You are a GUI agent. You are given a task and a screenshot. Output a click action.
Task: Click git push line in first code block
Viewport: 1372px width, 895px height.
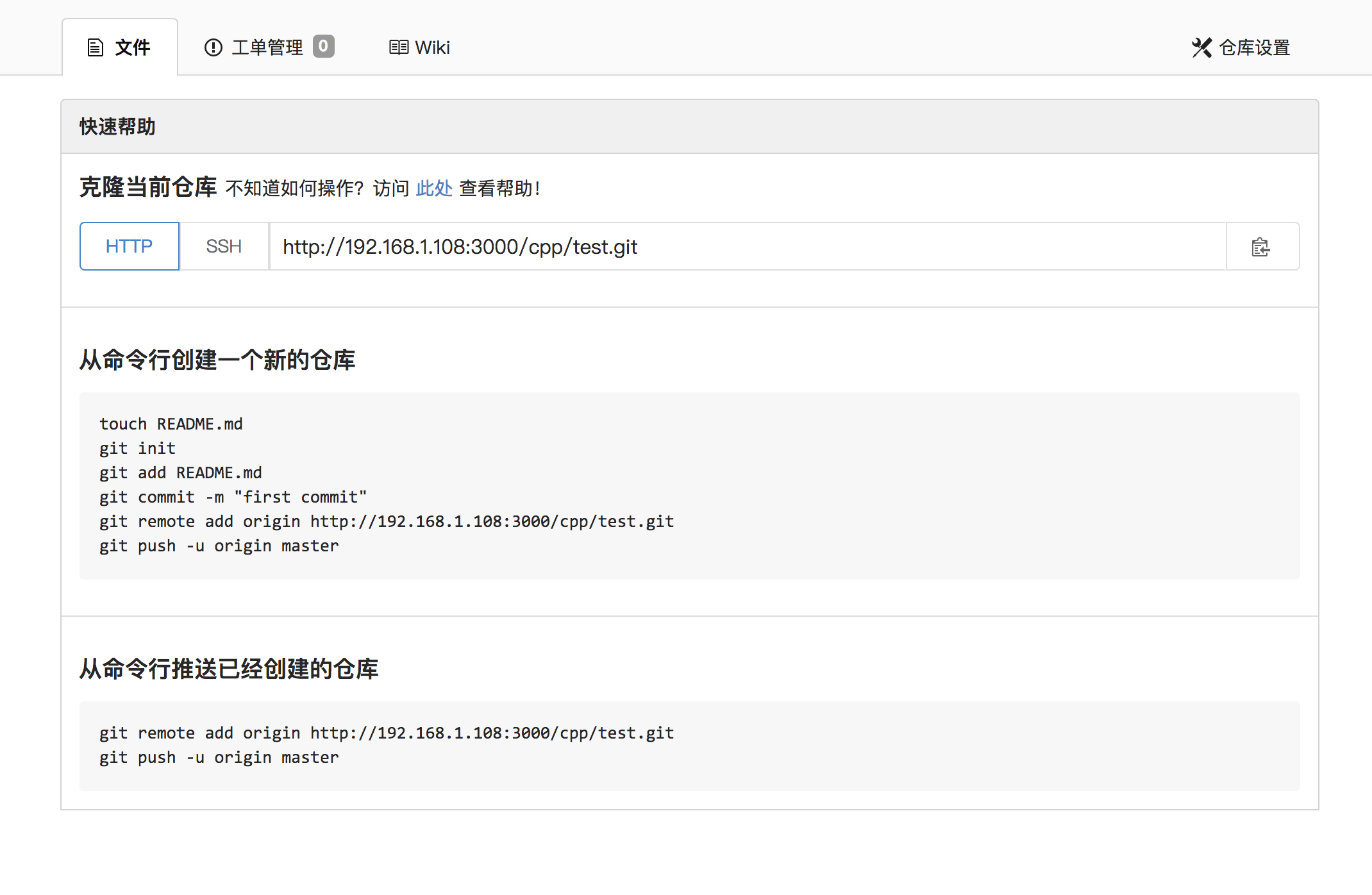click(219, 546)
